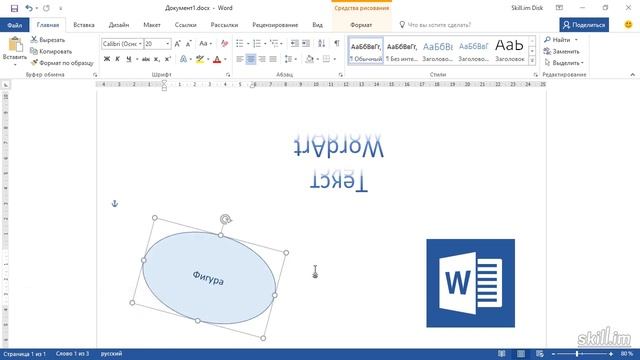640x360 pixels.
Task: Apply the Без интервала style
Action: (x=402, y=51)
